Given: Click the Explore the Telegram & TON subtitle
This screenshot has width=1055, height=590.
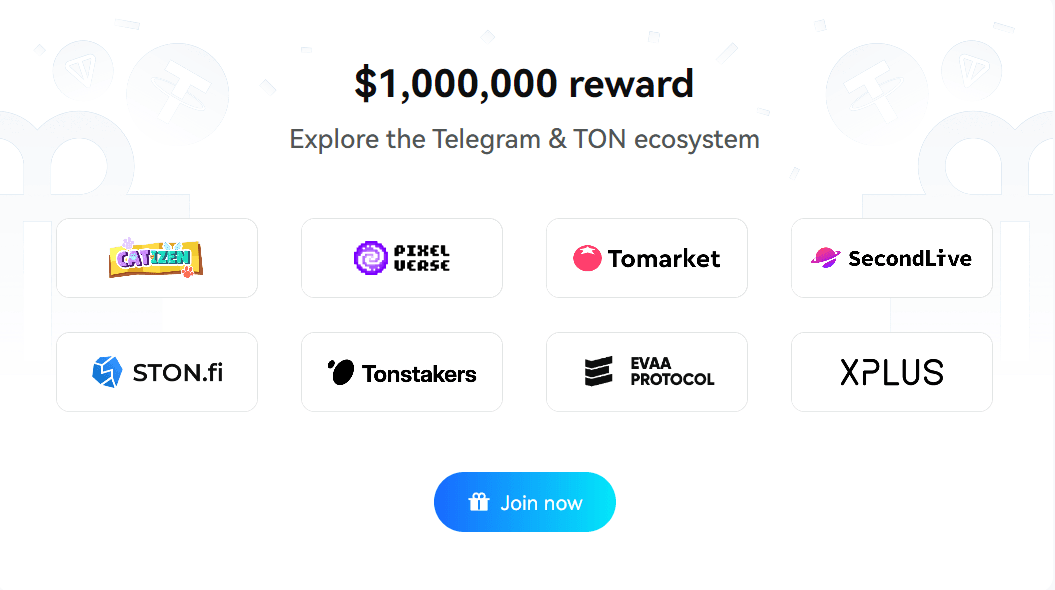Looking at the screenshot, I should click(x=524, y=139).
